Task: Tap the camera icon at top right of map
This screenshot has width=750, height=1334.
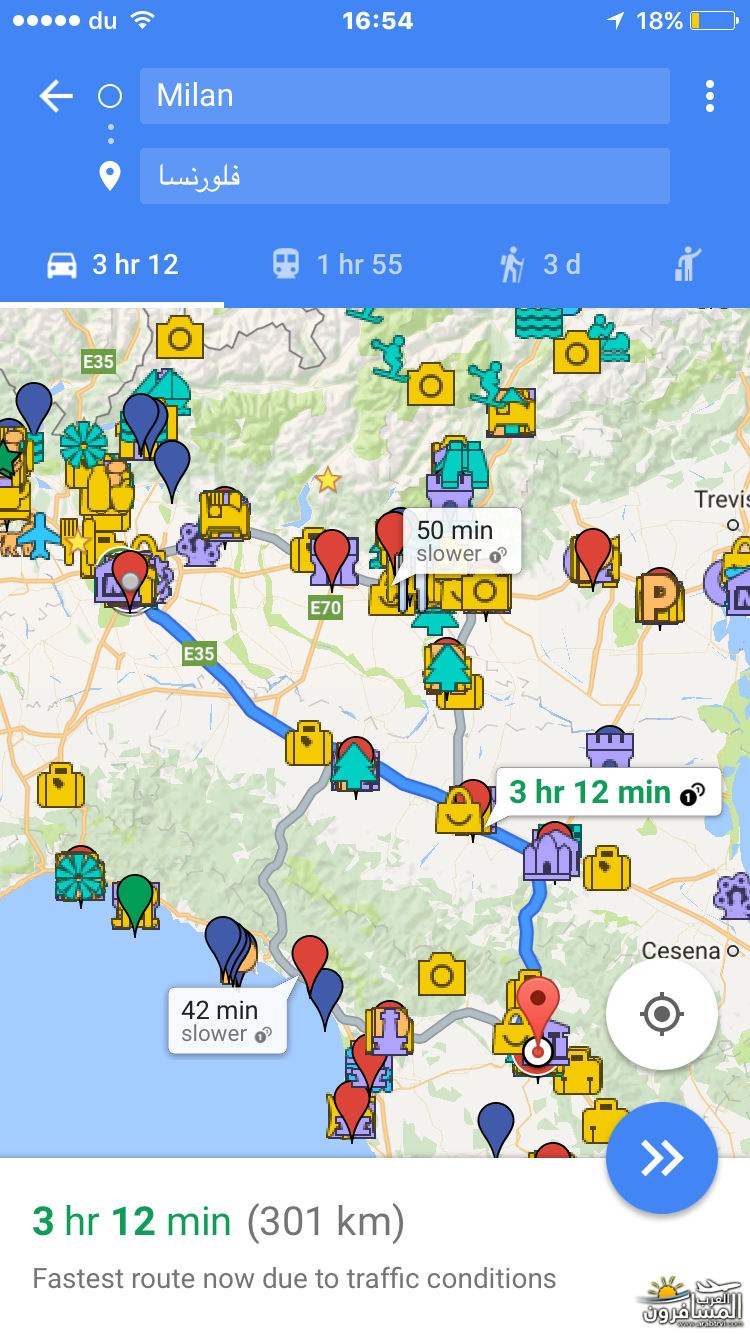Action: pos(577,351)
